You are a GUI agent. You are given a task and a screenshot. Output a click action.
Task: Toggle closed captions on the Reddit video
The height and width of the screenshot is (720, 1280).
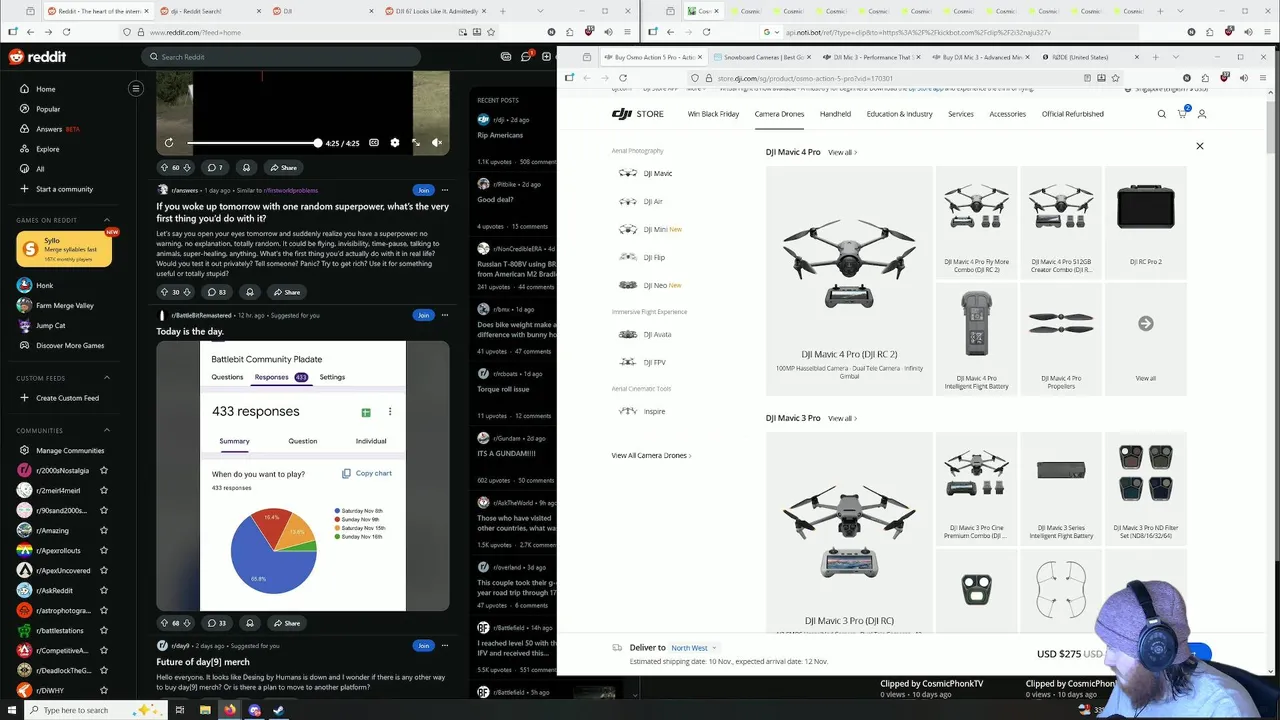pyautogui.click(x=374, y=143)
